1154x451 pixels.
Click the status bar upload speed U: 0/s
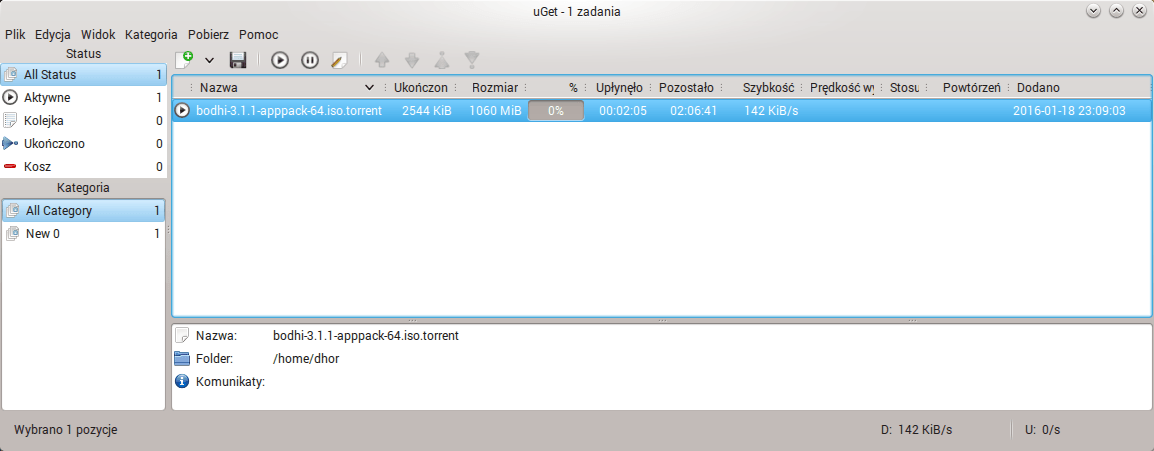[x=1042, y=430]
